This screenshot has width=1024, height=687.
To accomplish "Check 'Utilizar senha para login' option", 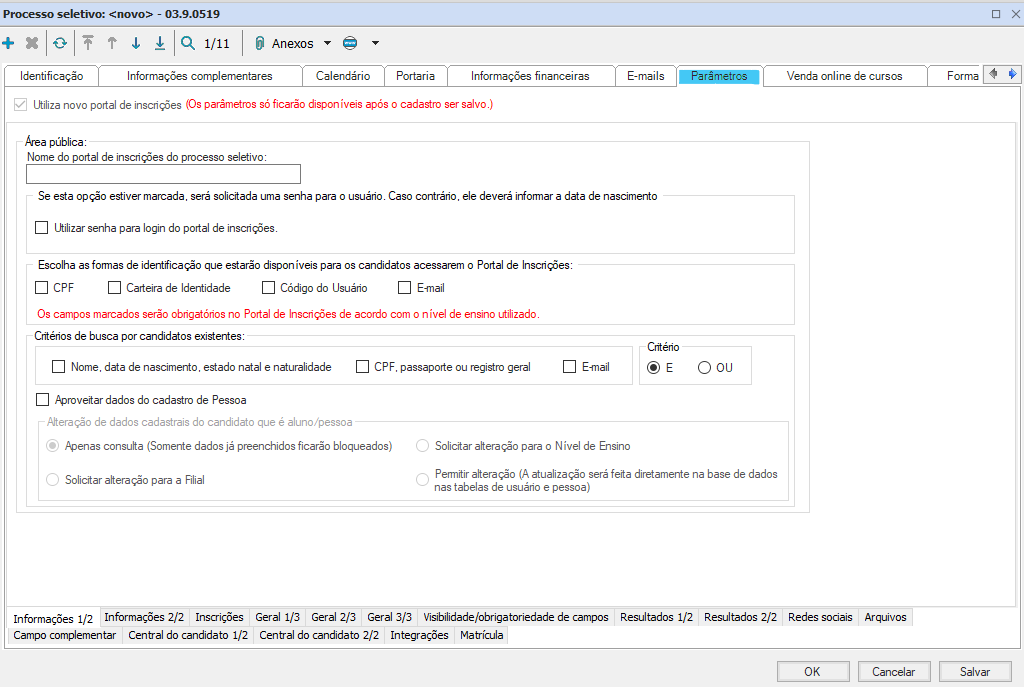I will click(41, 228).
